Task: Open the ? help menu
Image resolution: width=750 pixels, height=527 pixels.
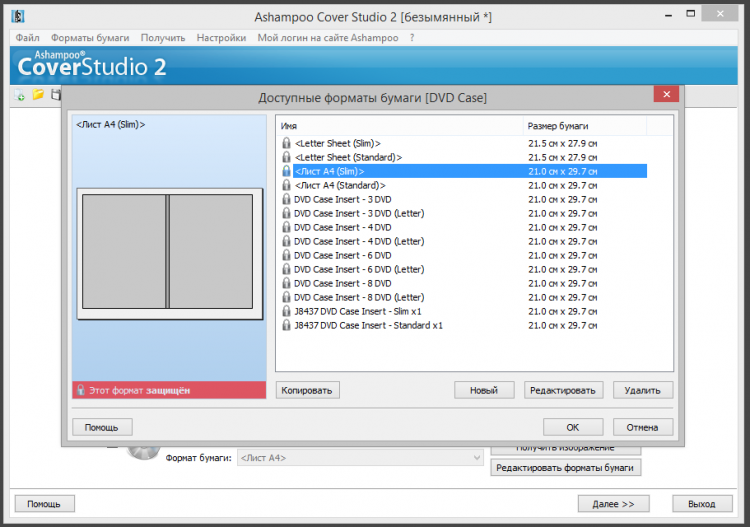Action: (412, 38)
